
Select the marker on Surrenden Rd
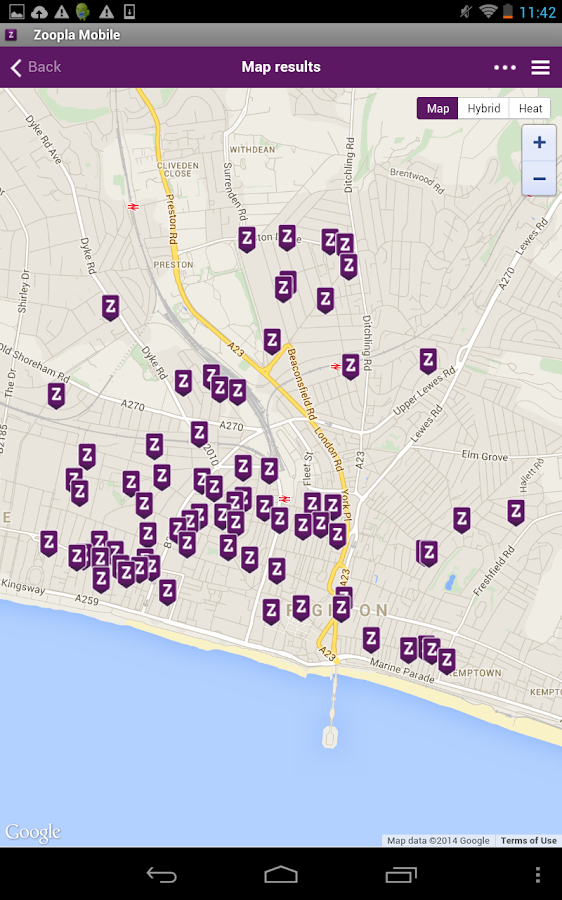pyautogui.click(x=247, y=239)
